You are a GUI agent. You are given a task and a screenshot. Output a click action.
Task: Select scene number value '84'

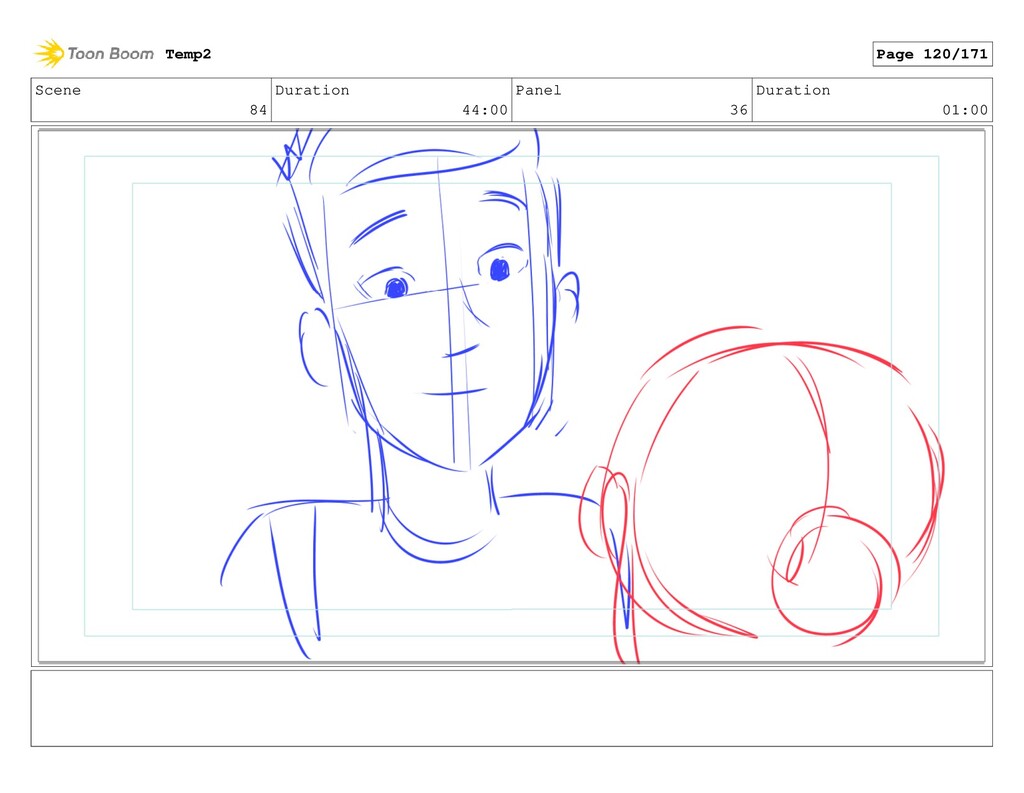(259, 110)
